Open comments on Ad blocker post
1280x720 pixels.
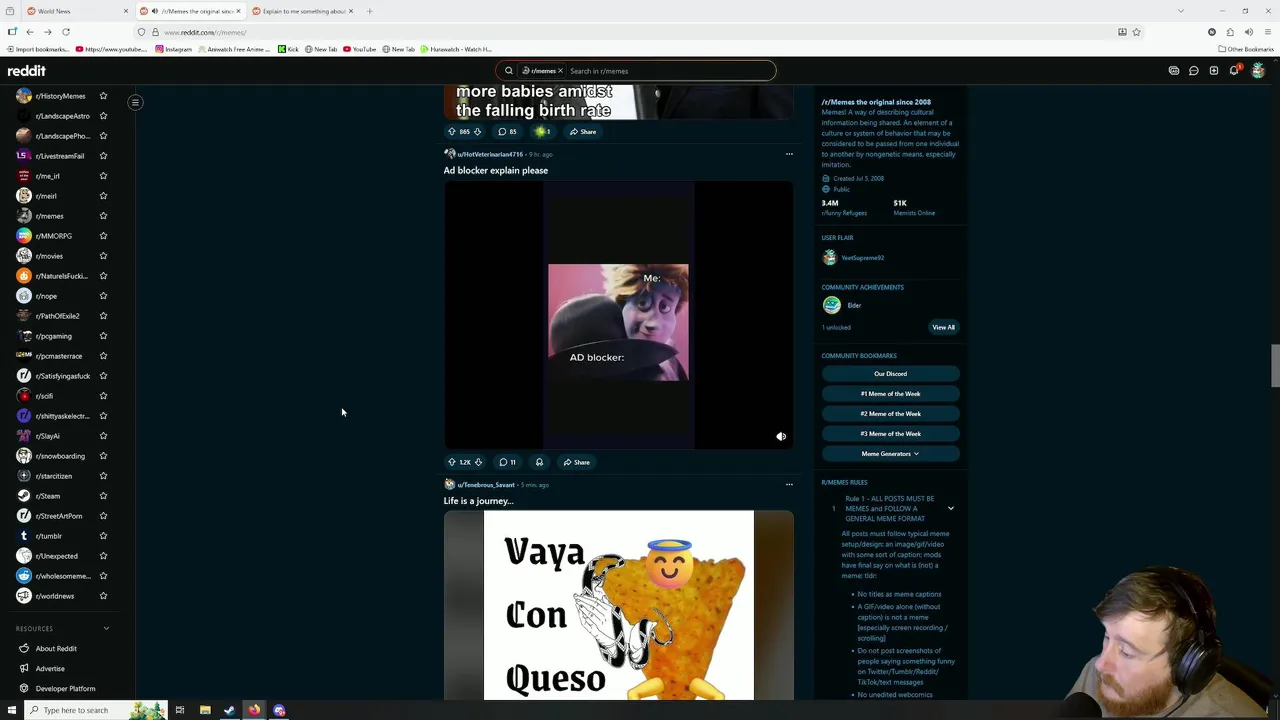point(507,462)
